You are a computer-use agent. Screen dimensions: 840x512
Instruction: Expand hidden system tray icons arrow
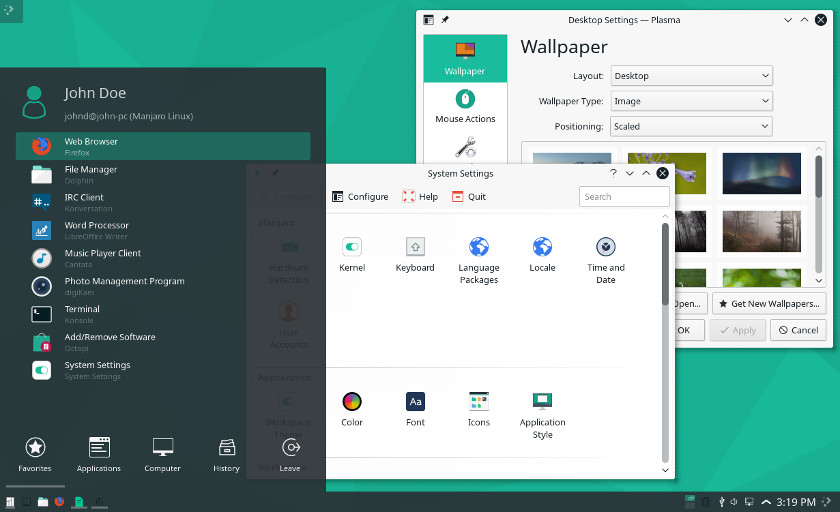pyautogui.click(x=766, y=502)
